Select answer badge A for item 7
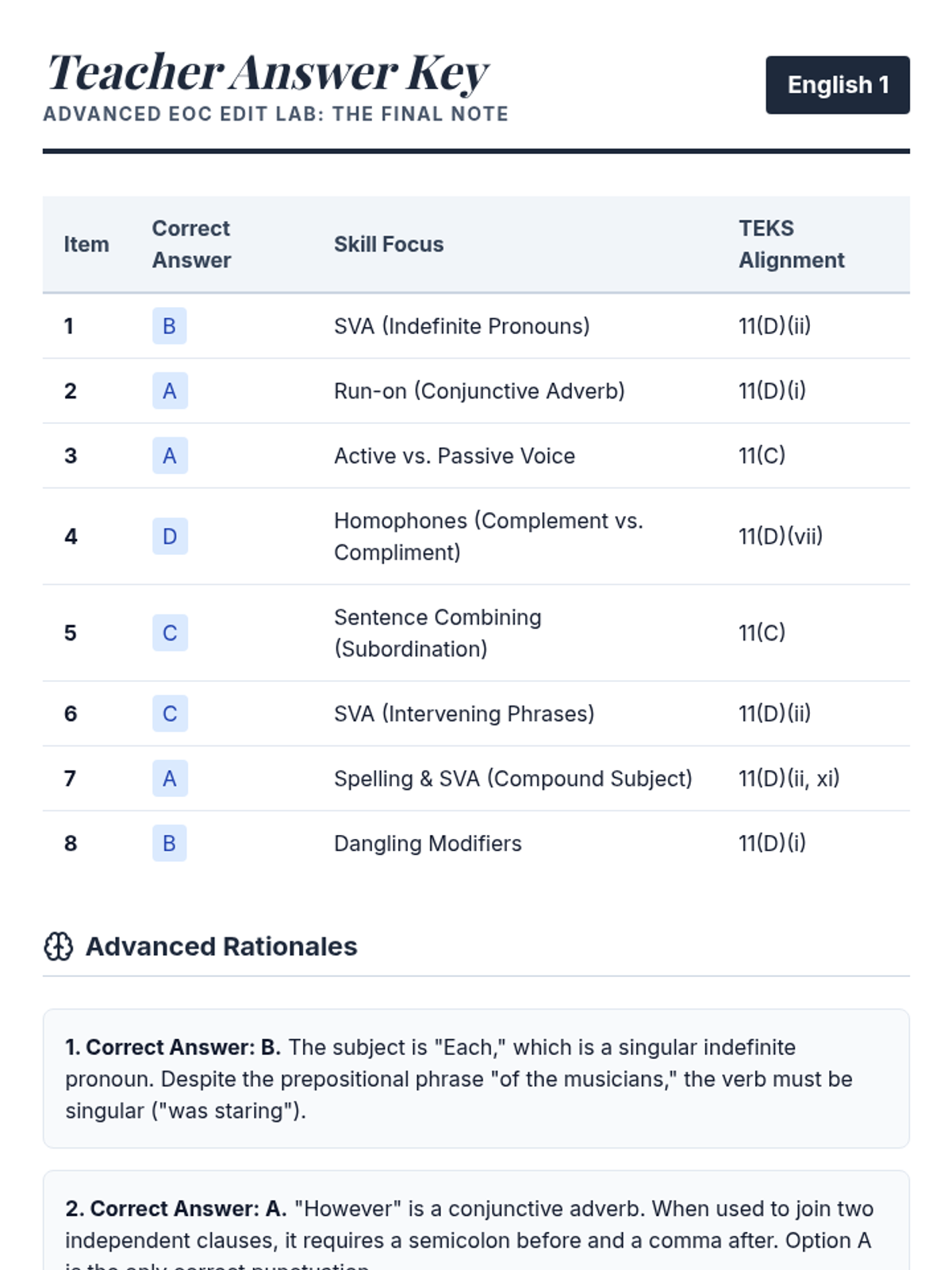 pyautogui.click(x=170, y=779)
